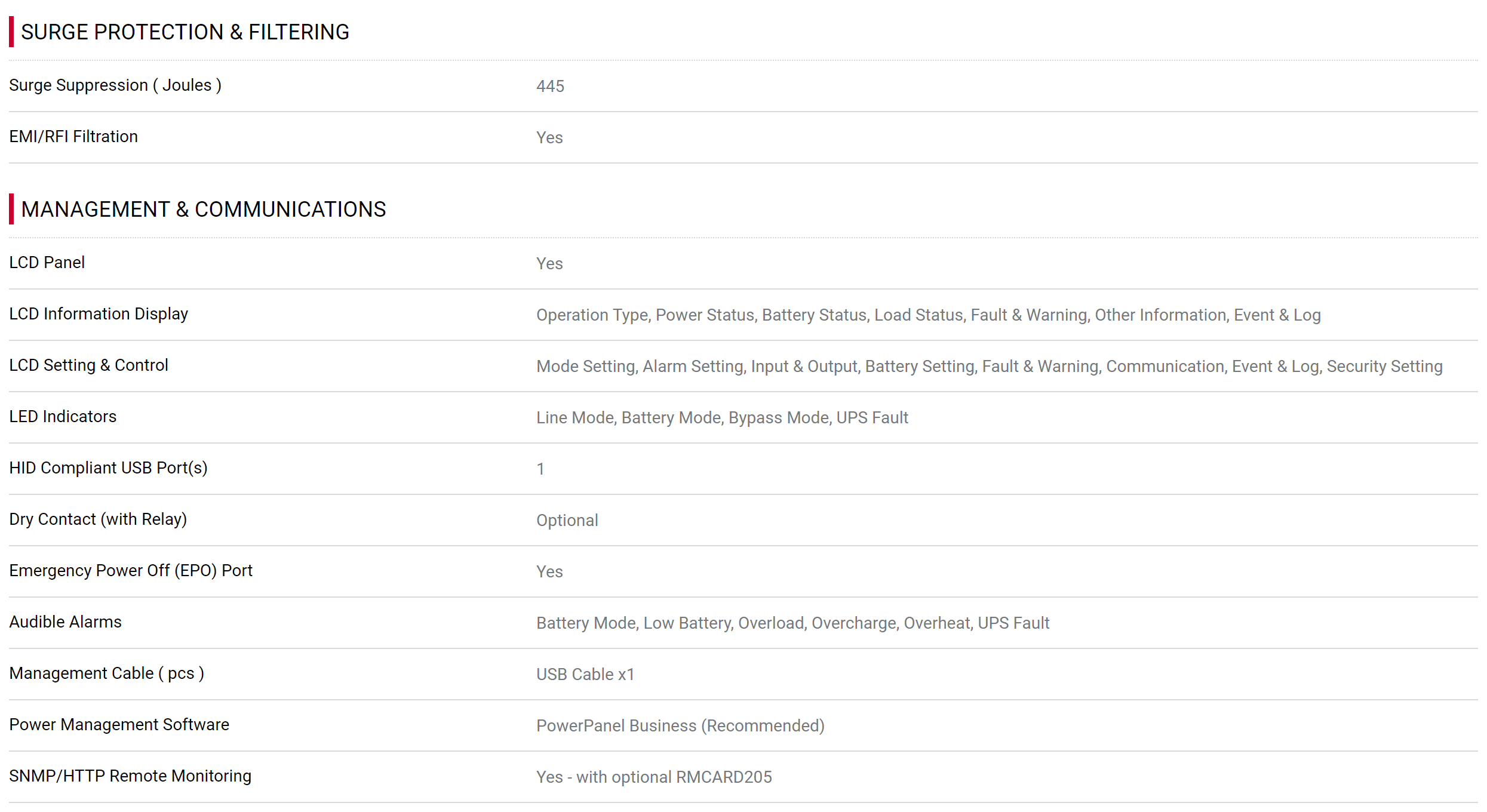The width and height of the screenshot is (1487, 812).
Task: Click the Line Mode, Battery Mode value text
Action: [x=722, y=418]
